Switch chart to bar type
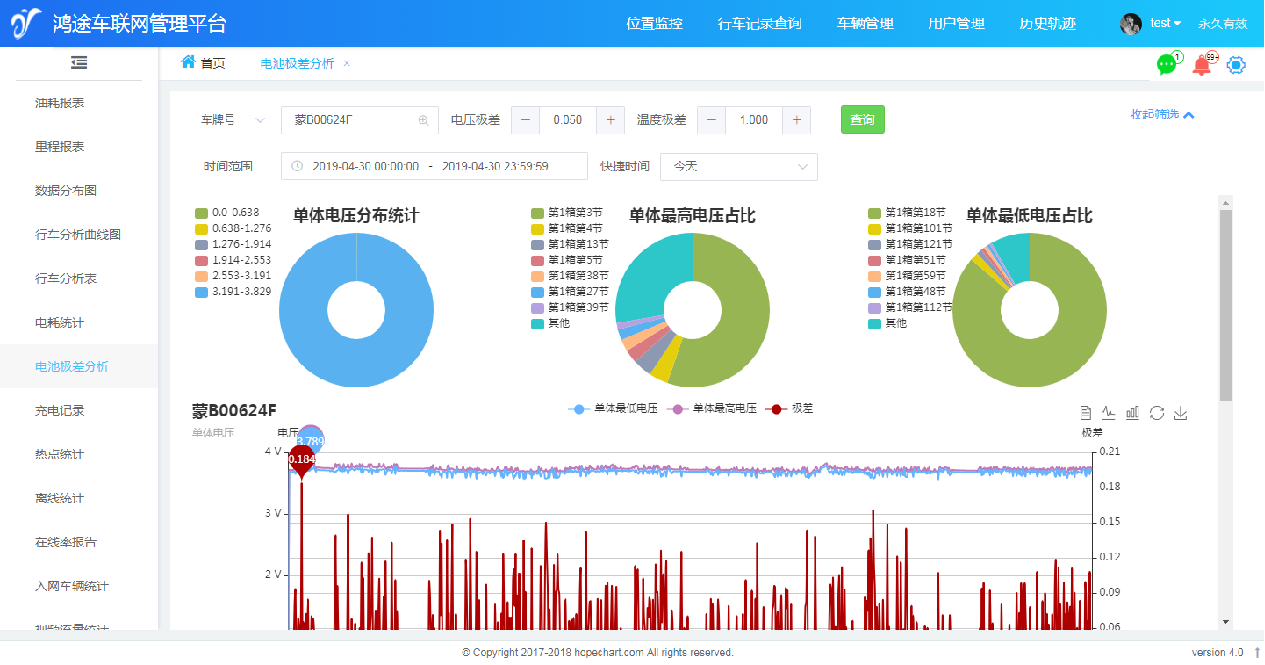Screen dimensions: 1265x665 (x=1133, y=413)
